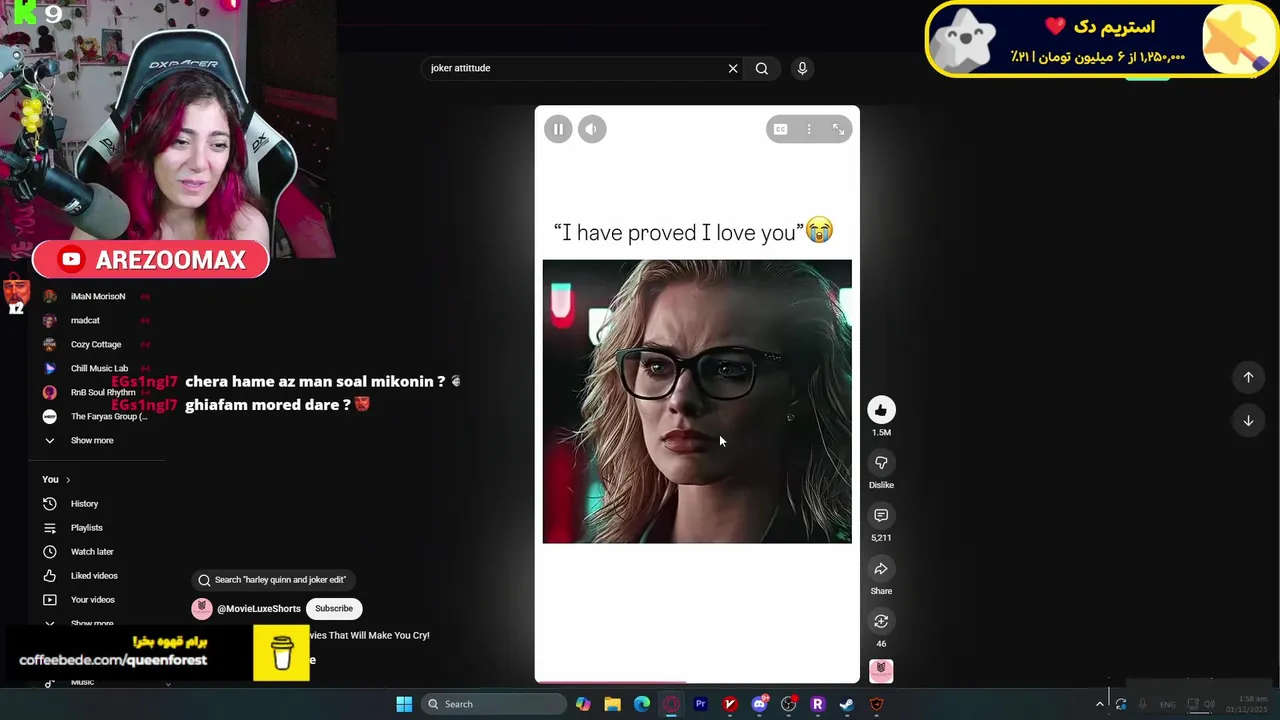Go to the previous Short with up arrow
This screenshot has height=720, width=1280.
(1248, 377)
